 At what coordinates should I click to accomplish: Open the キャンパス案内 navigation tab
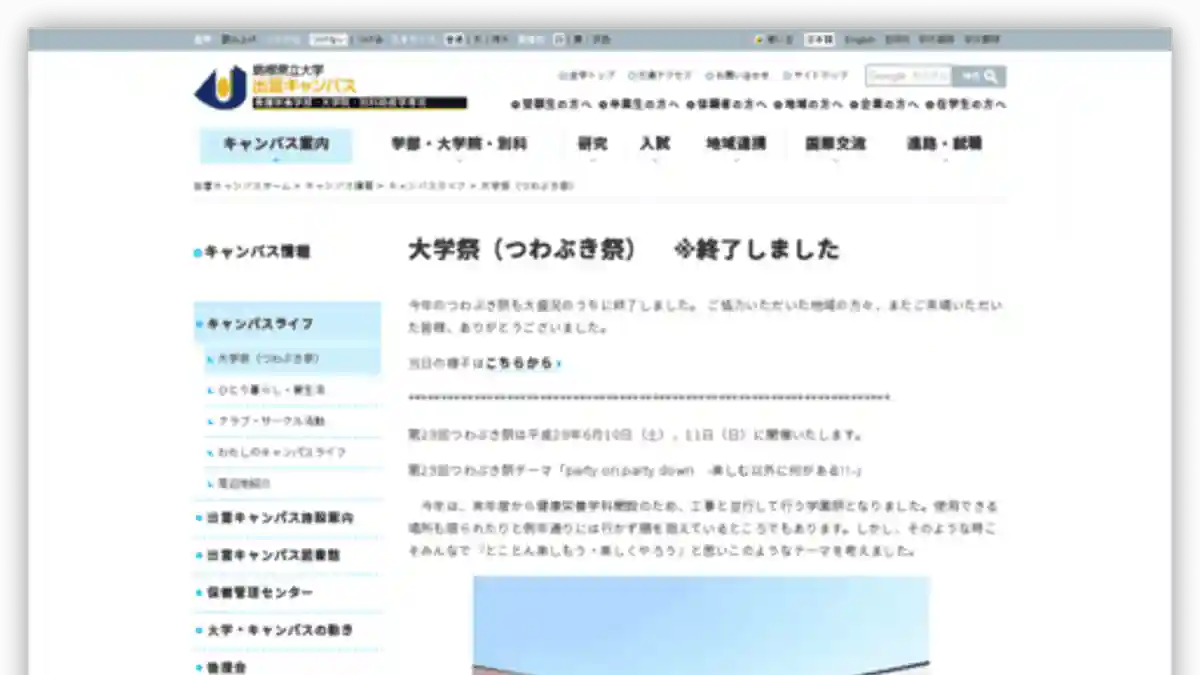pyautogui.click(x=276, y=144)
